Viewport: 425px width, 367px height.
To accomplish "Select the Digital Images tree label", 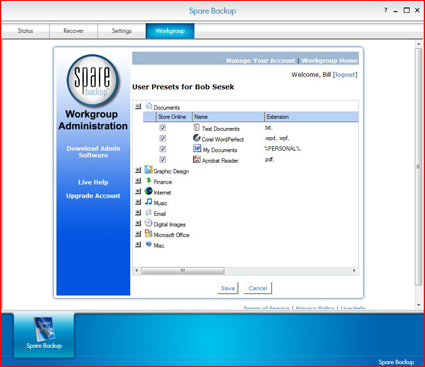I will [x=169, y=224].
